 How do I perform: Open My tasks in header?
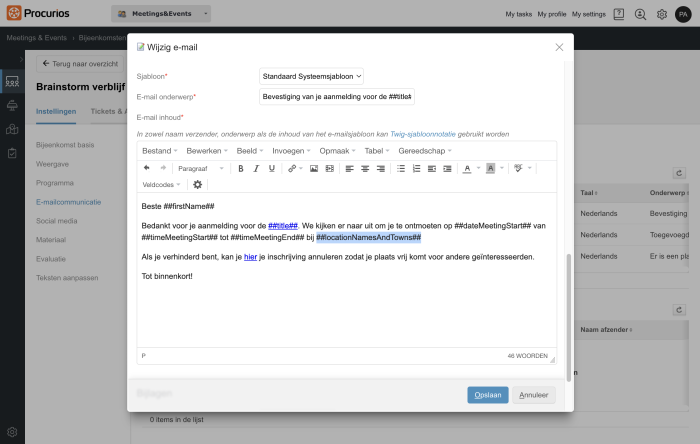(x=519, y=14)
